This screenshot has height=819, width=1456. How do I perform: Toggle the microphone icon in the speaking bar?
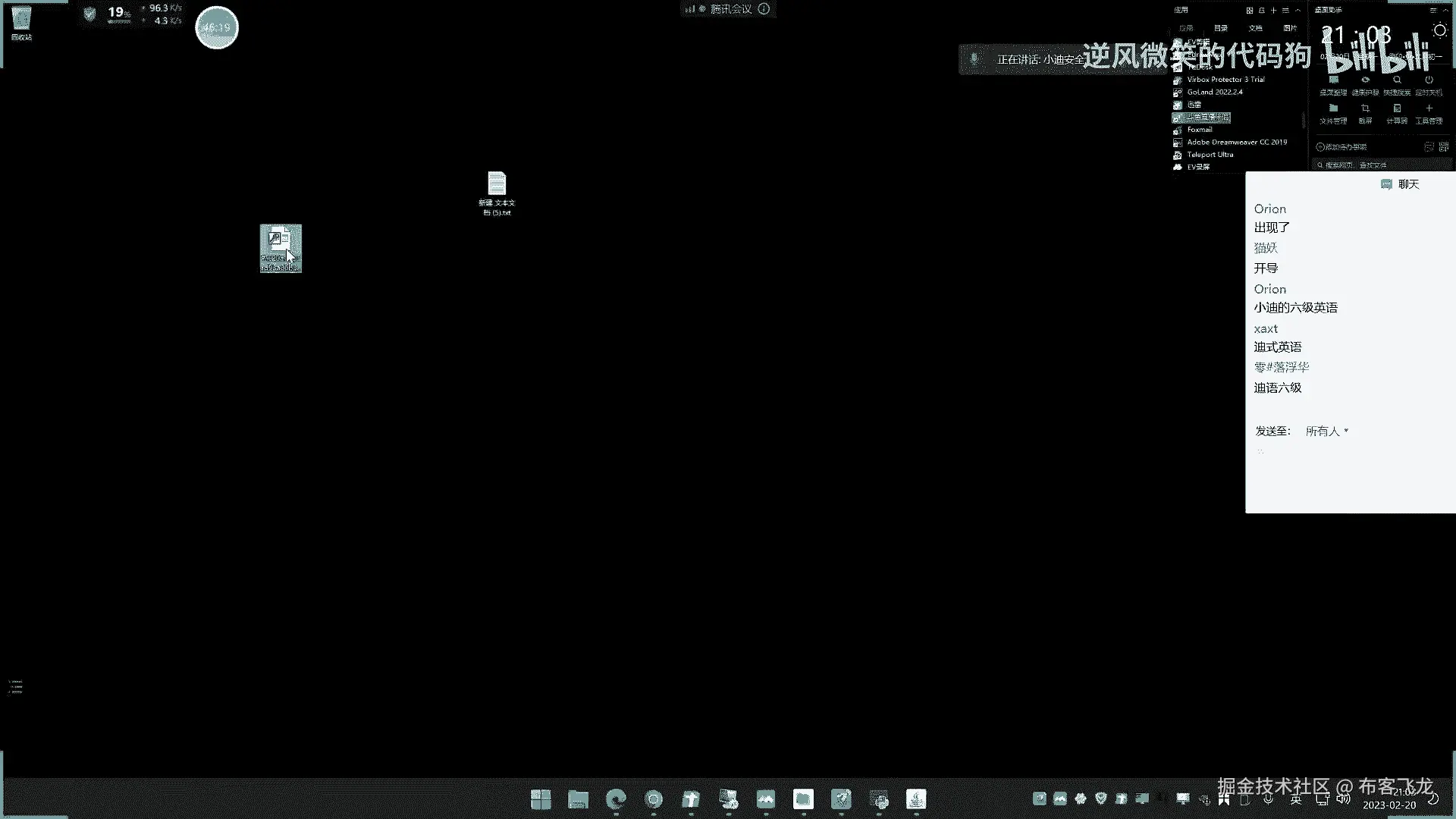pyautogui.click(x=974, y=59)
